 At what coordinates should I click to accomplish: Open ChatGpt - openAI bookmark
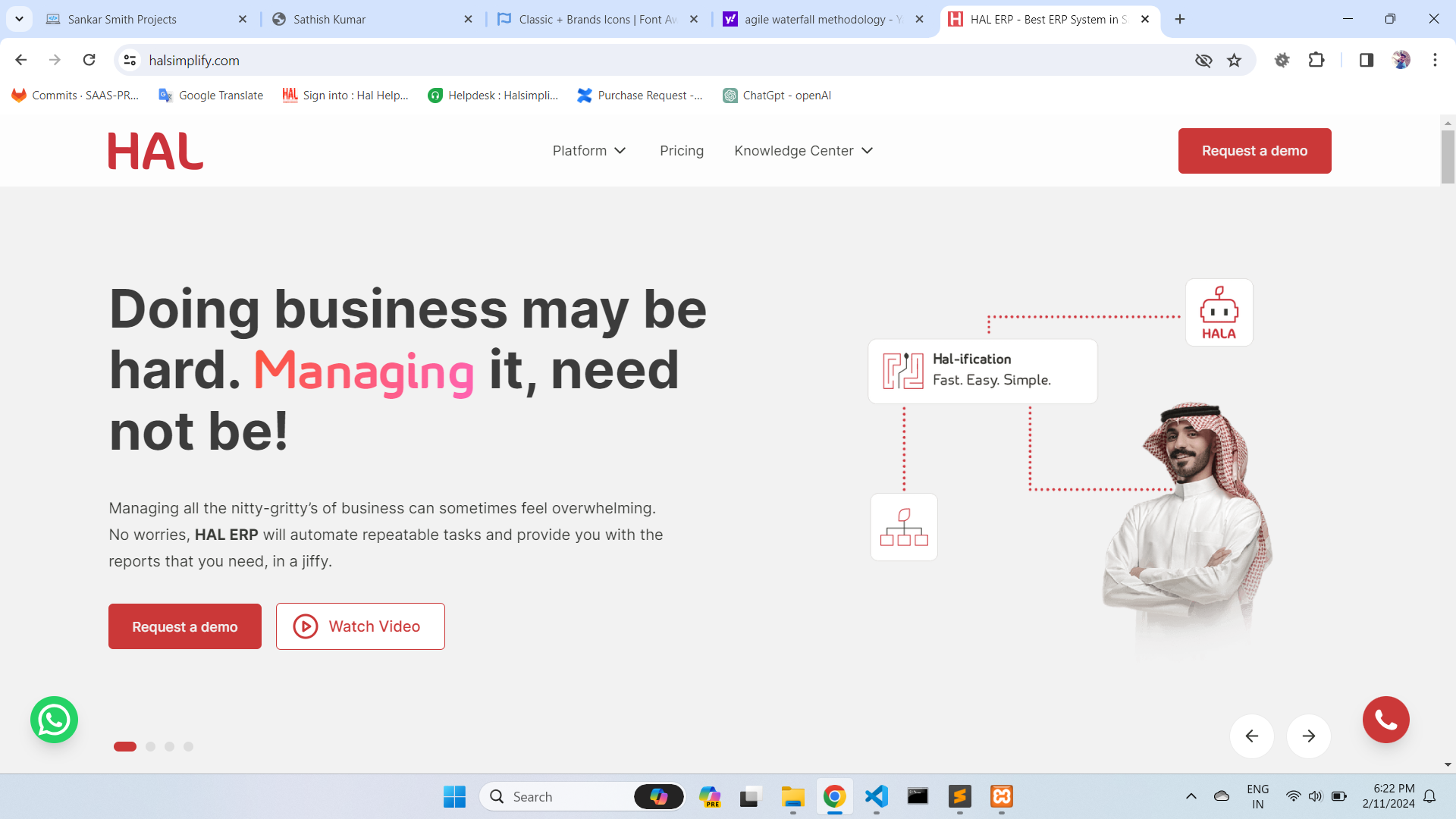tap(777, 96)
